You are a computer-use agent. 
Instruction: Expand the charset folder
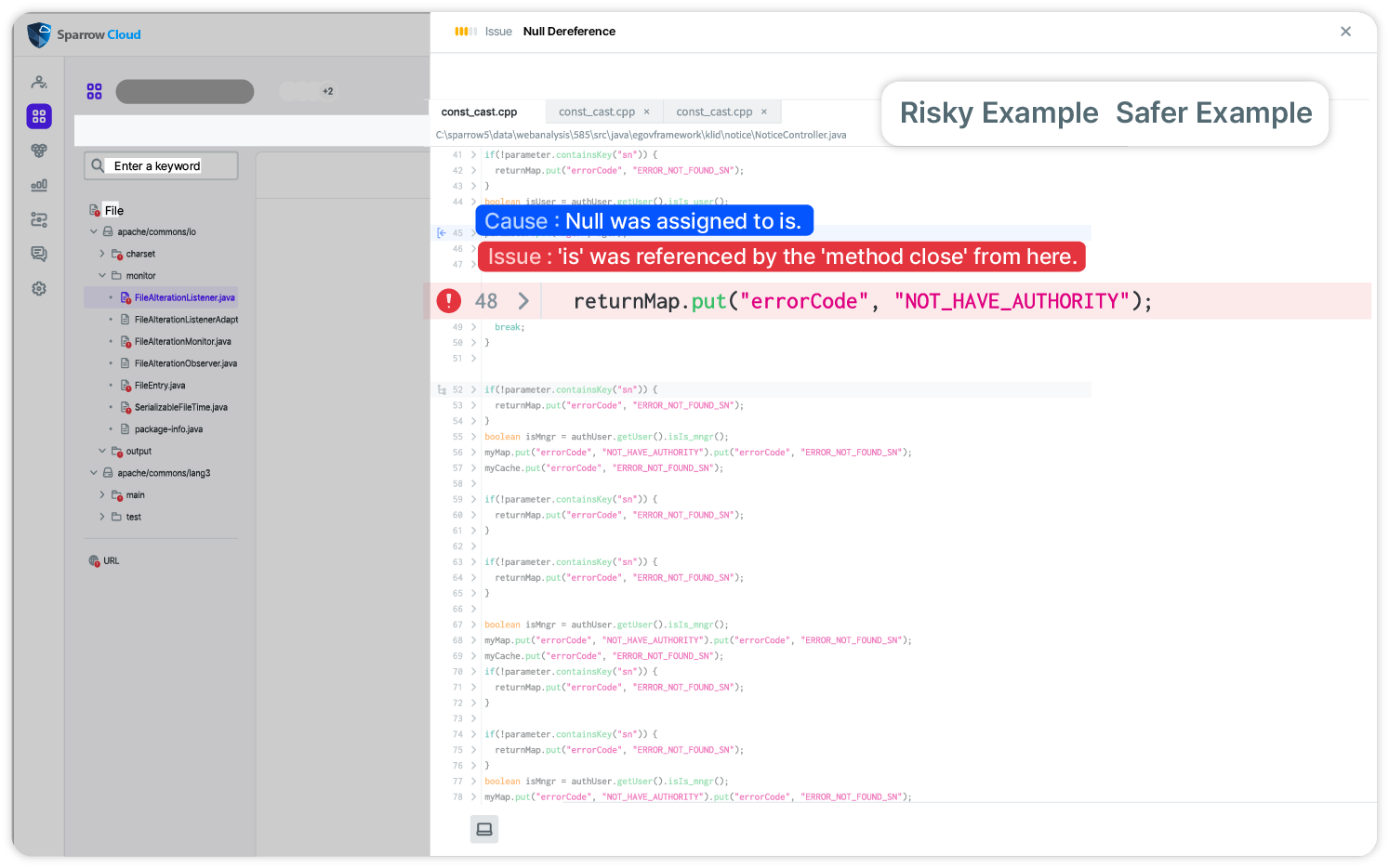pyautogui.click(x=102, y=254)
